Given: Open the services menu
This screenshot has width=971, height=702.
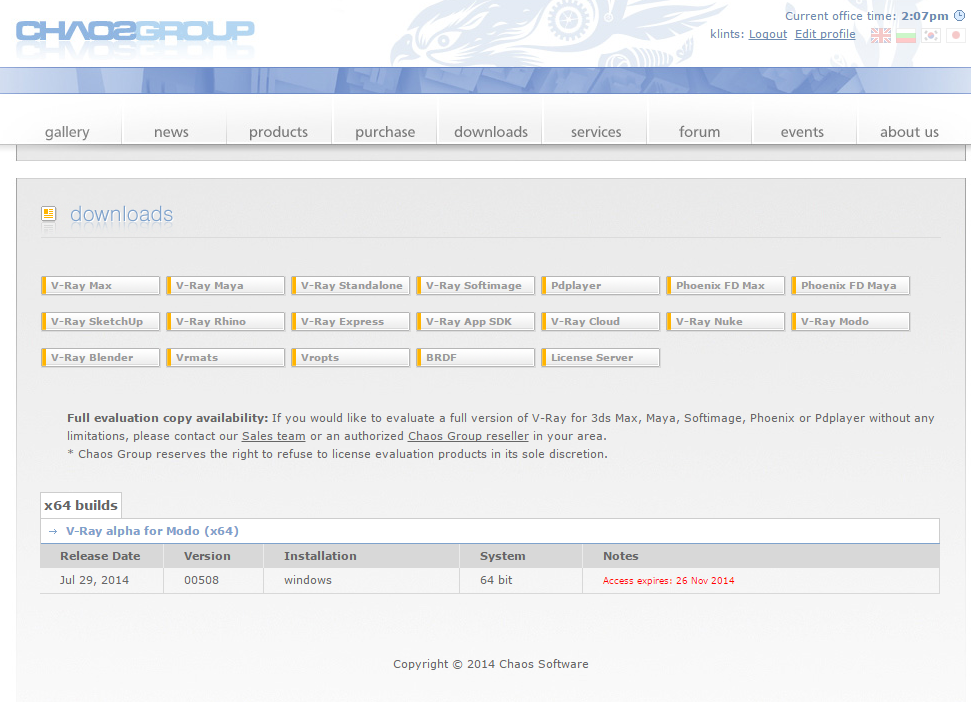Looking at the screenshot, I should pos(596,132).
